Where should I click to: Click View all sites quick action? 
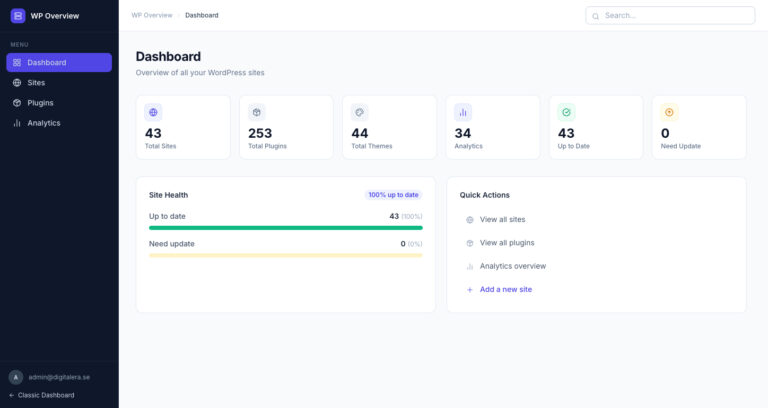pos(502,219)
